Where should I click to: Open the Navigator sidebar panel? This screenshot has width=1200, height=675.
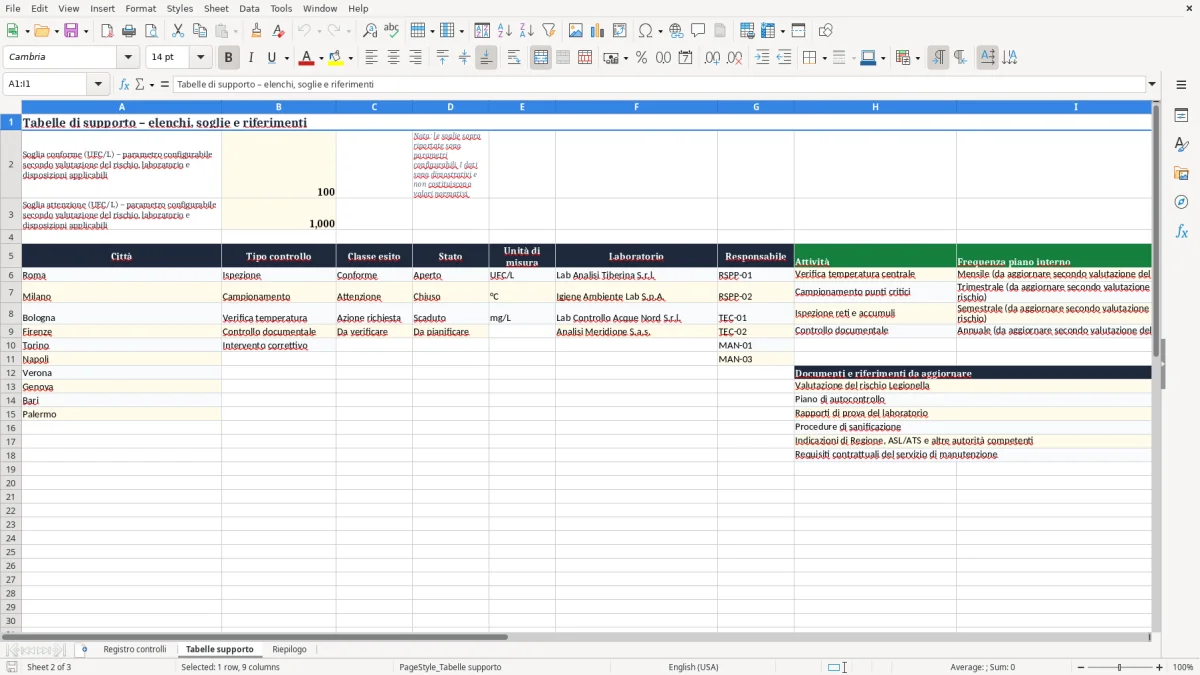click(x=1181, y=202)
